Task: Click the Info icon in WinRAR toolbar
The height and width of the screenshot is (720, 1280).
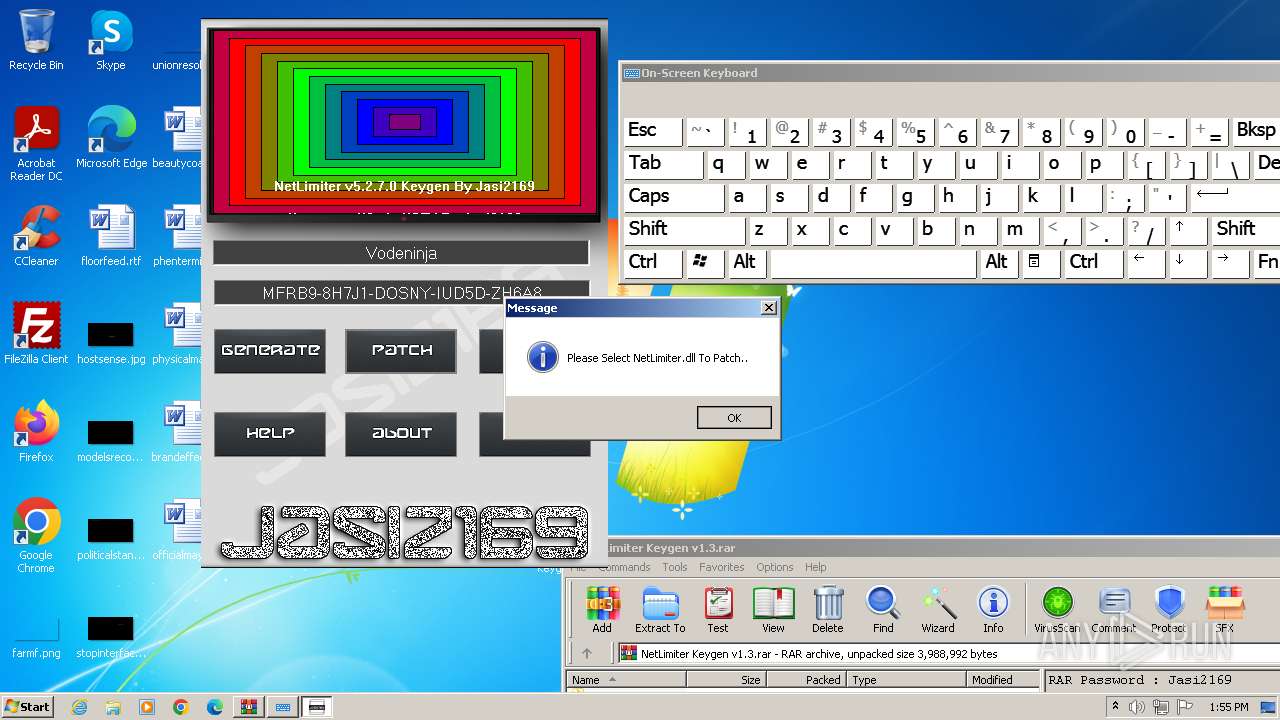Action: (993, 609)
